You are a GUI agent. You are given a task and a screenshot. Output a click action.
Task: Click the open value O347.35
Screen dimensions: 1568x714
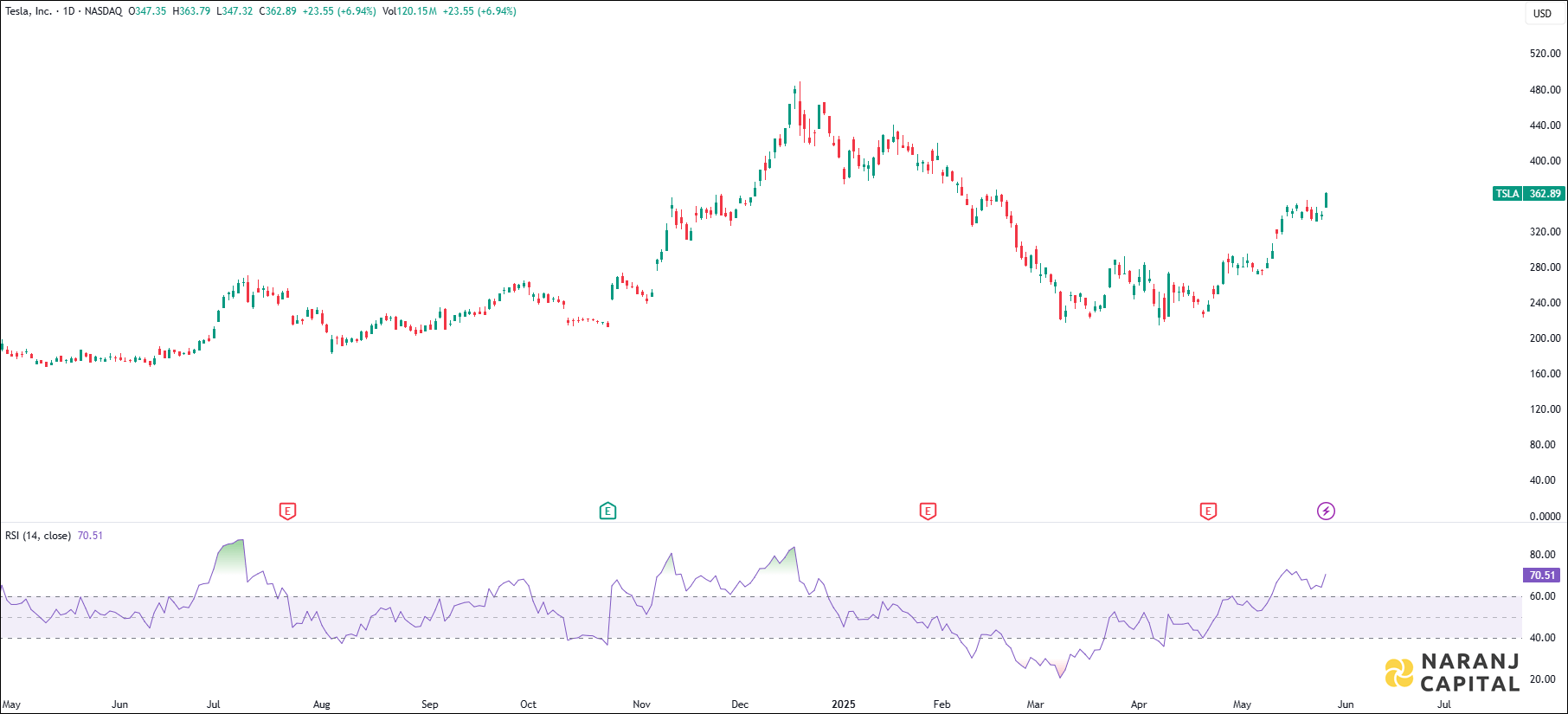tap(147, 11)
